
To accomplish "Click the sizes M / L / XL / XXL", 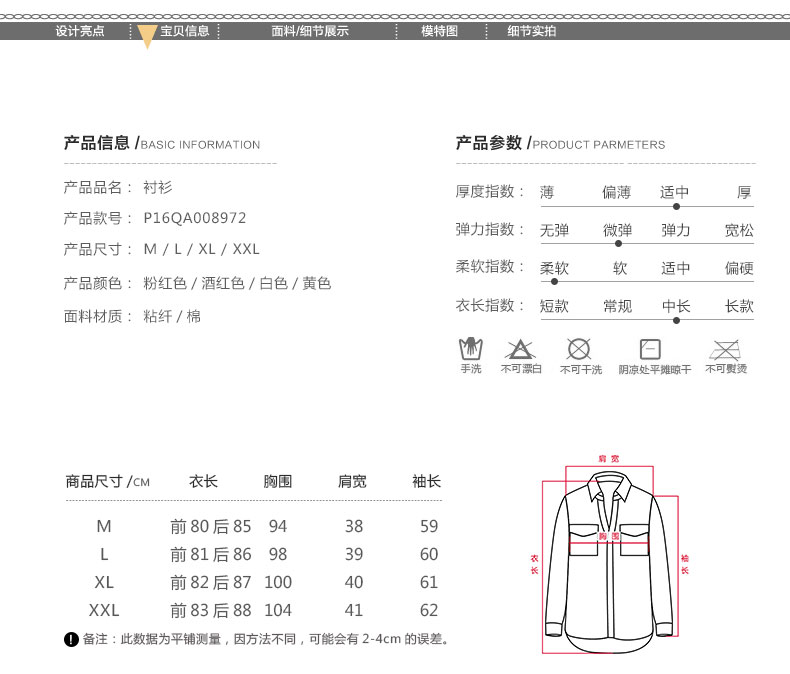I will [202, 249].
